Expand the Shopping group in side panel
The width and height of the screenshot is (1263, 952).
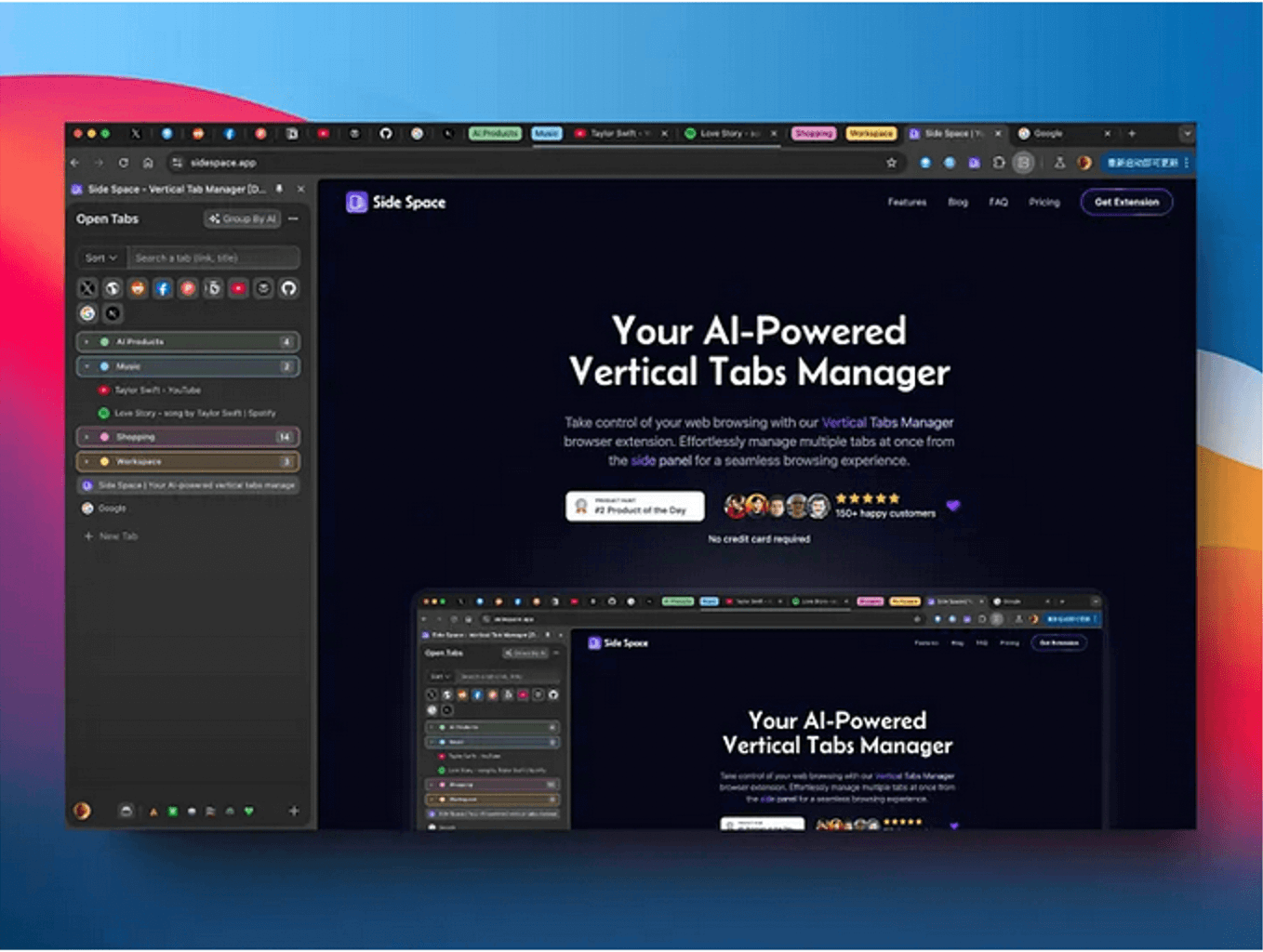coord(188,437)
